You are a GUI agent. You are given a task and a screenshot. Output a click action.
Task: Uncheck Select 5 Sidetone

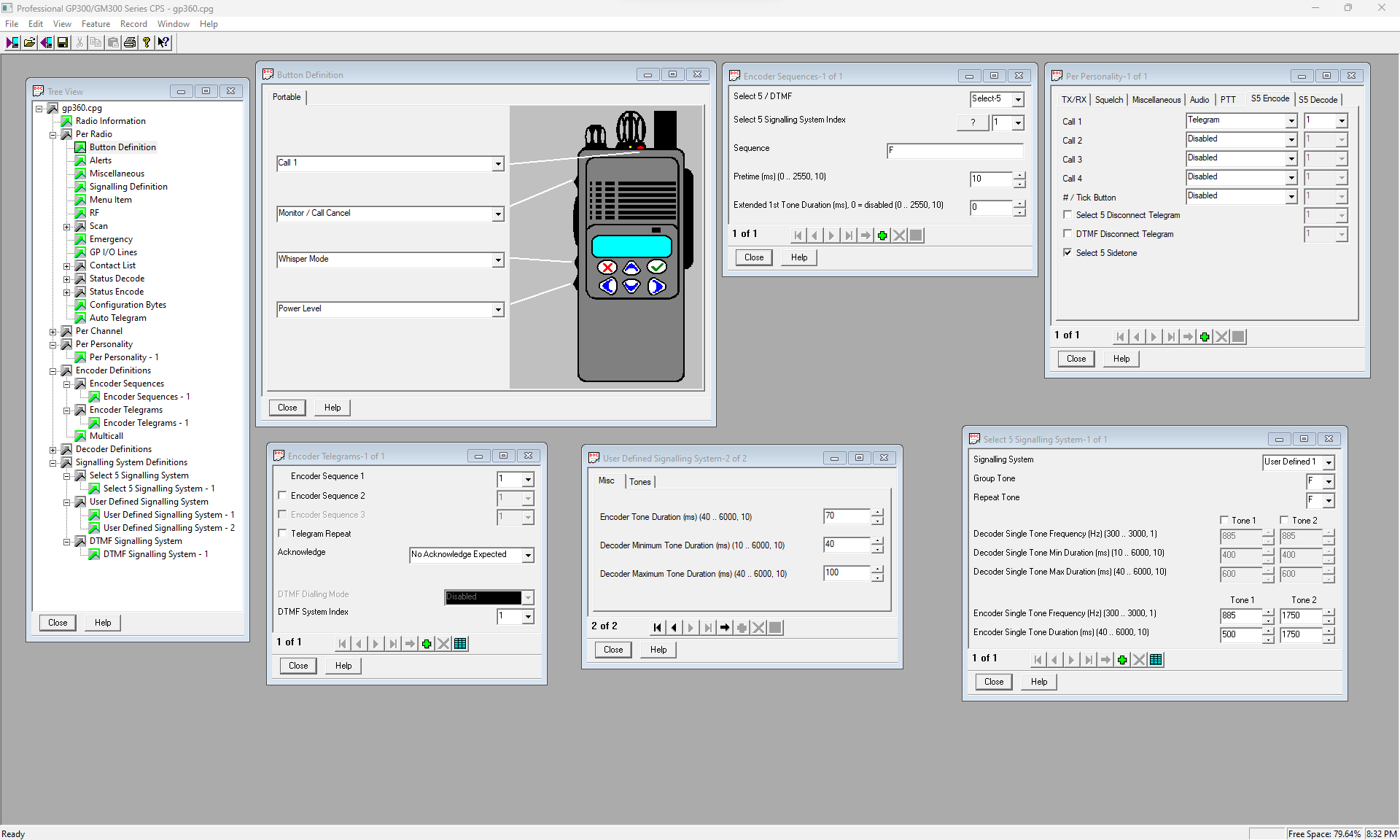click(1067, 253)
